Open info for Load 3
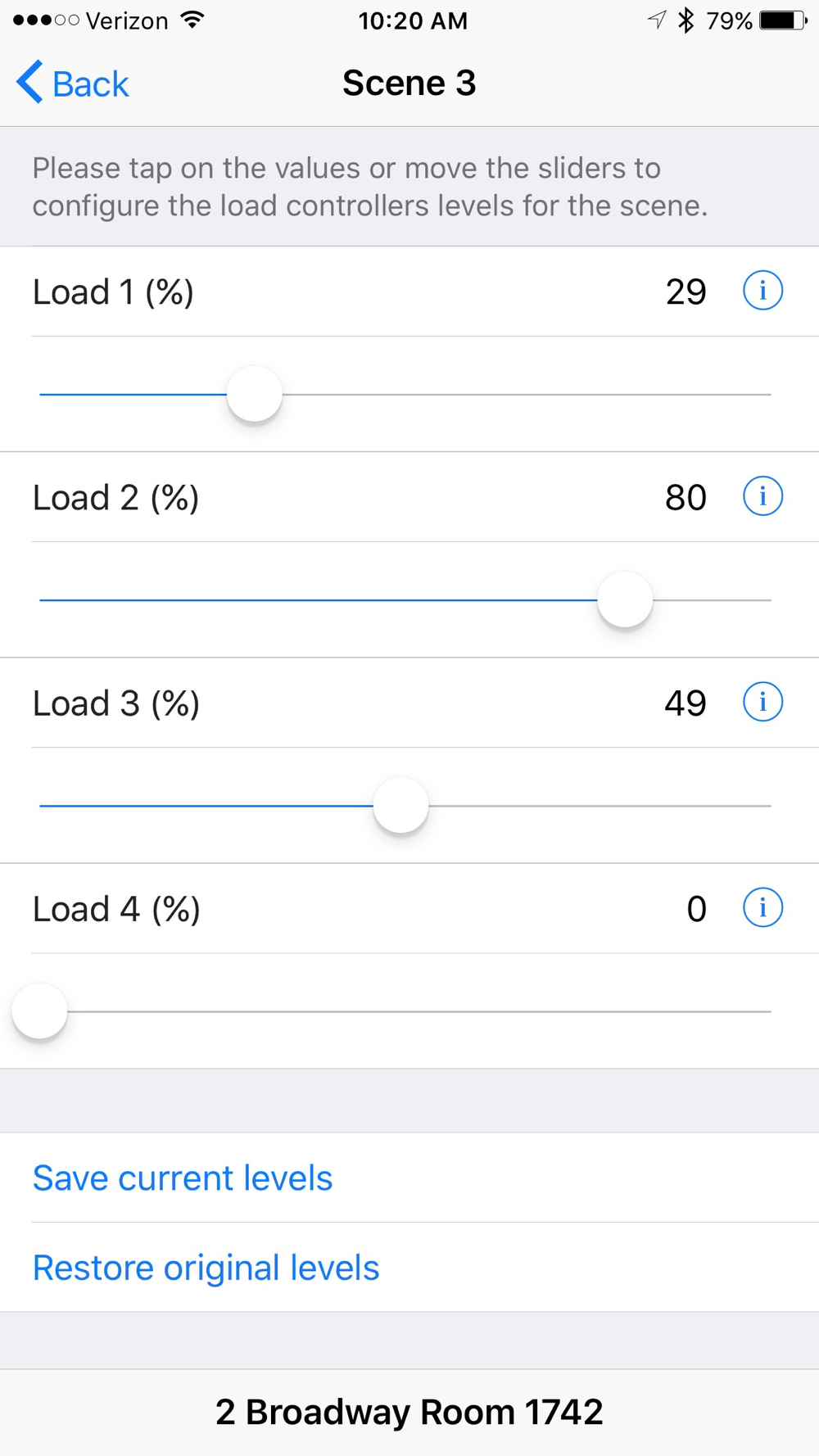Viewport: 819px width, 1456px height. pos(762,702)
